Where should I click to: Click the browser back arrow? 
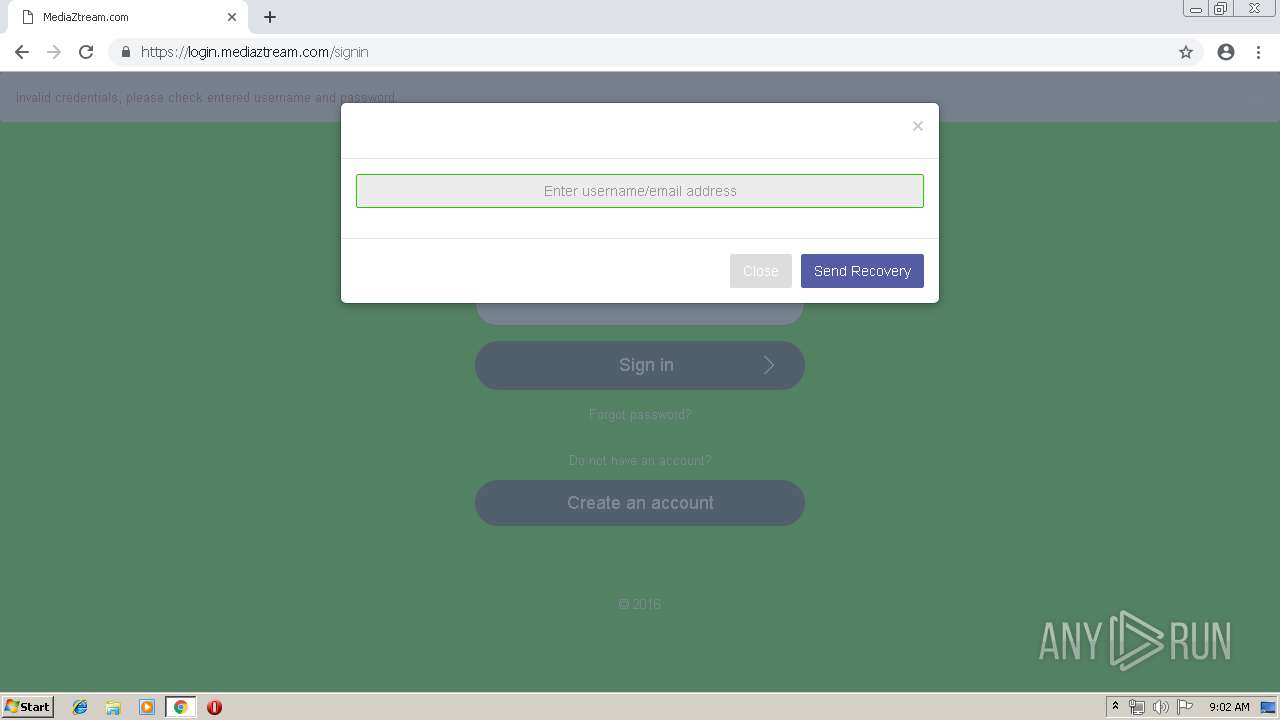click(22, 52)
